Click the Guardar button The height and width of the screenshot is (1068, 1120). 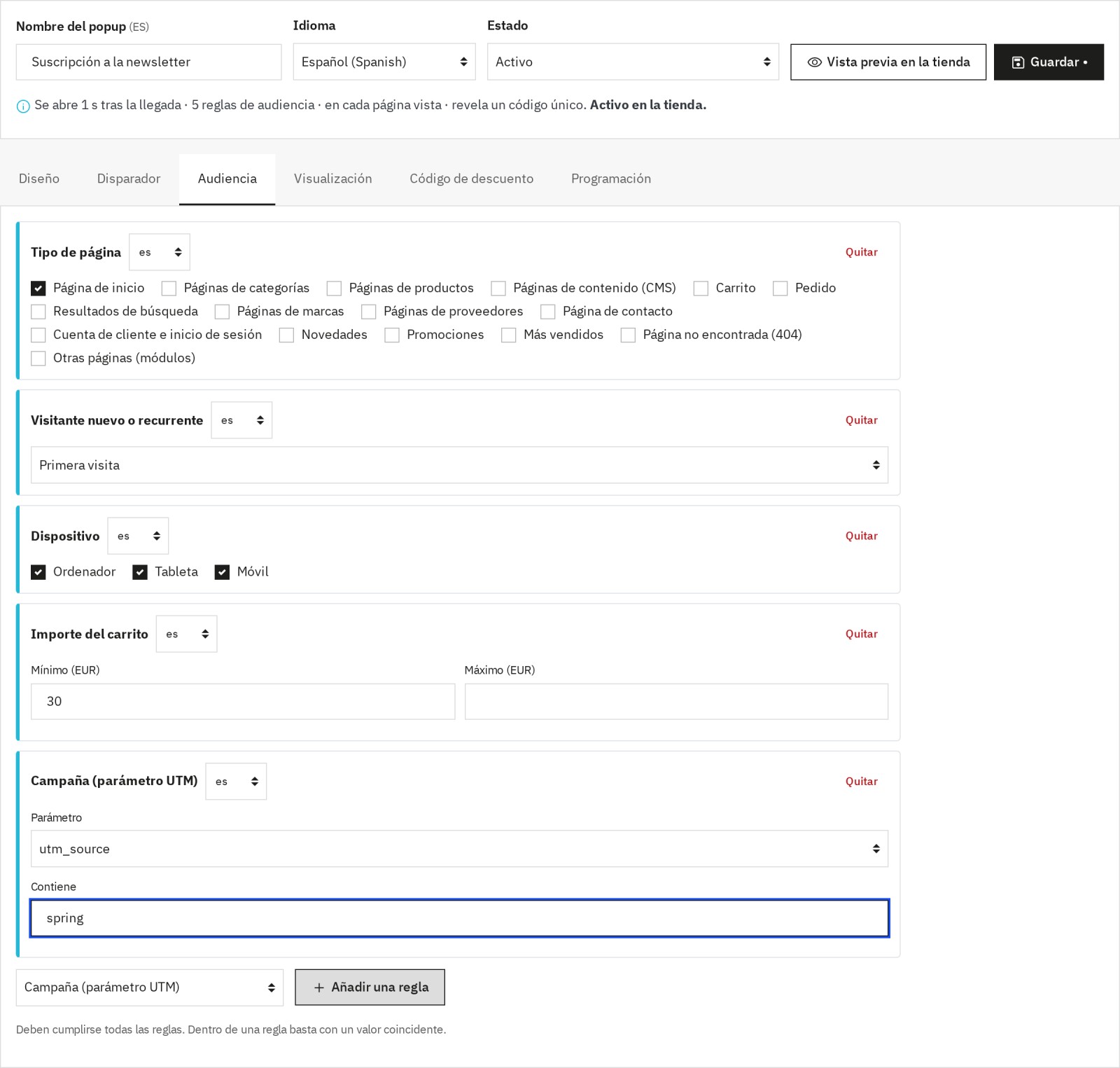(x=1049, y=62)
